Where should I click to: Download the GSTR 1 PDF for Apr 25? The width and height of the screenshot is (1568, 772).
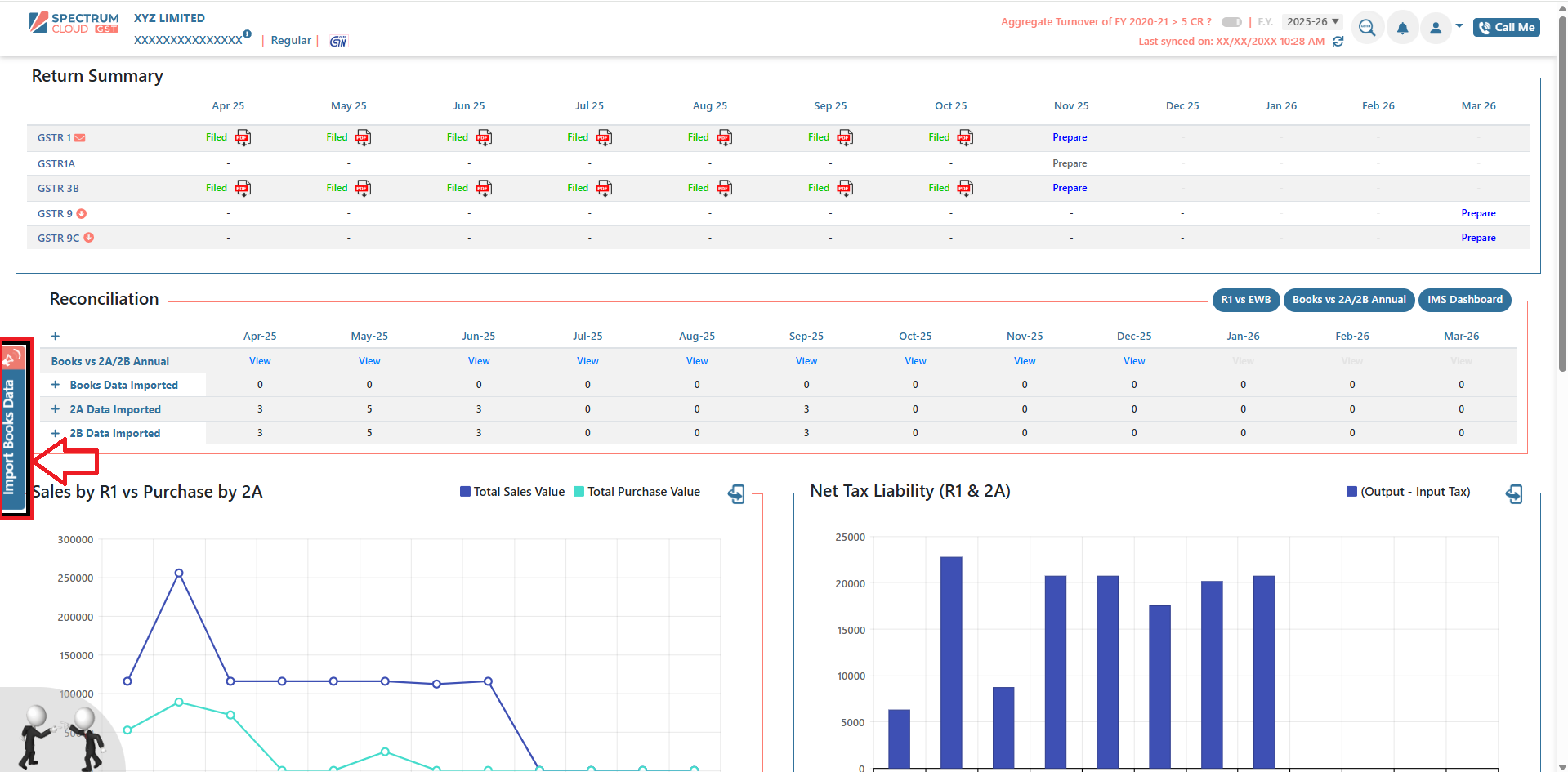click(243, 137)
